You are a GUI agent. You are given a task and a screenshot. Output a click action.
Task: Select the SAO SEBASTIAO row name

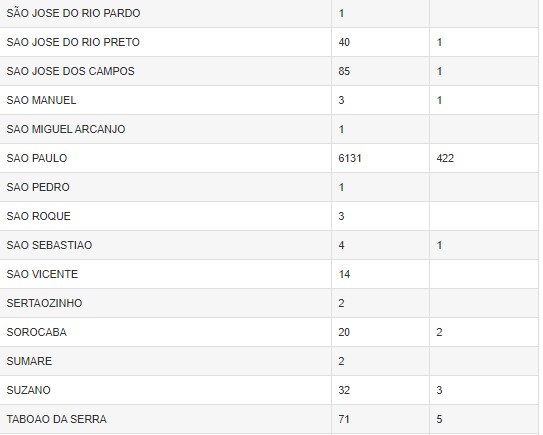coord(49,245)
